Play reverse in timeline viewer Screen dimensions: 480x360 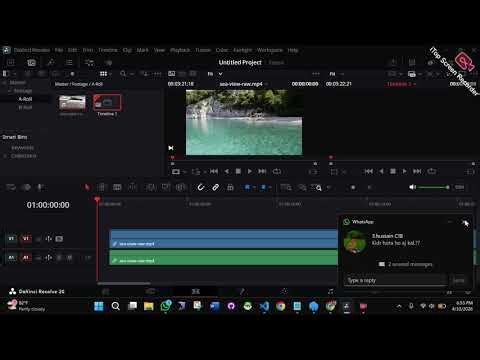click(x=381, y=171)
